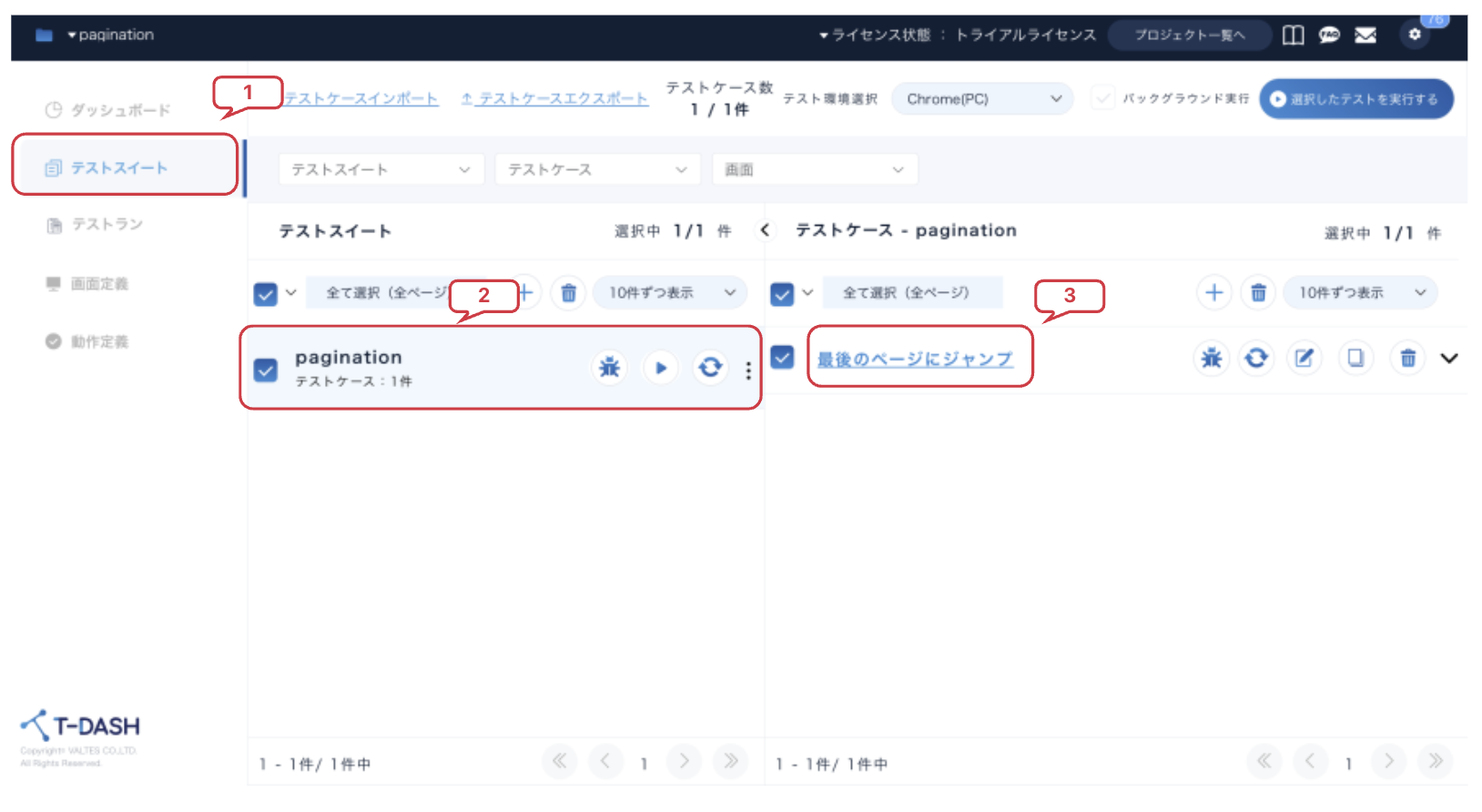
Task: Open the ダッシュボード sidebar item
Action: tap(108, 110)
